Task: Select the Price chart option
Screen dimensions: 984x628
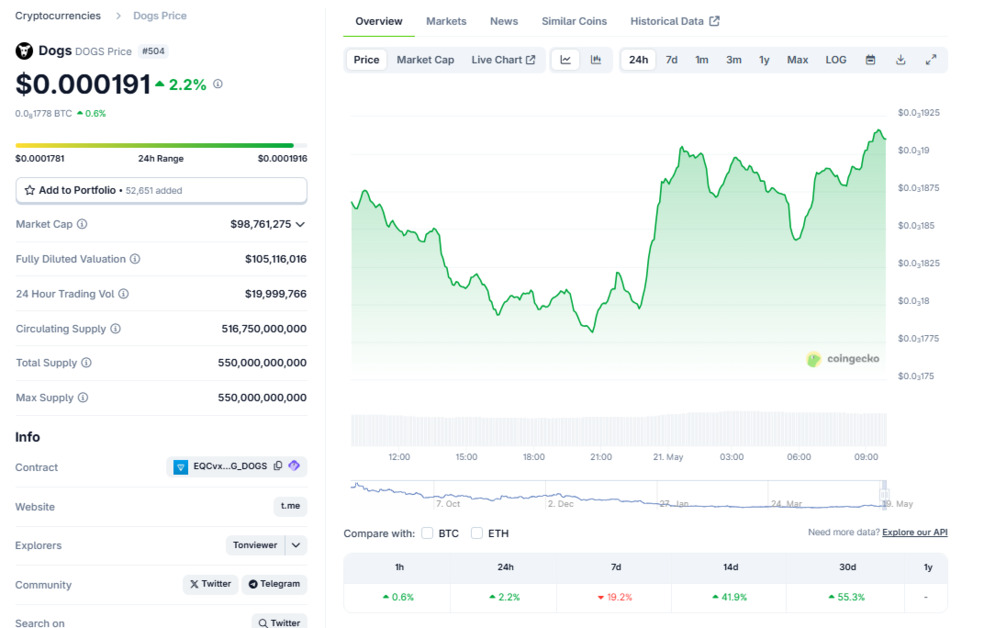Action: (x=366, y=60)
